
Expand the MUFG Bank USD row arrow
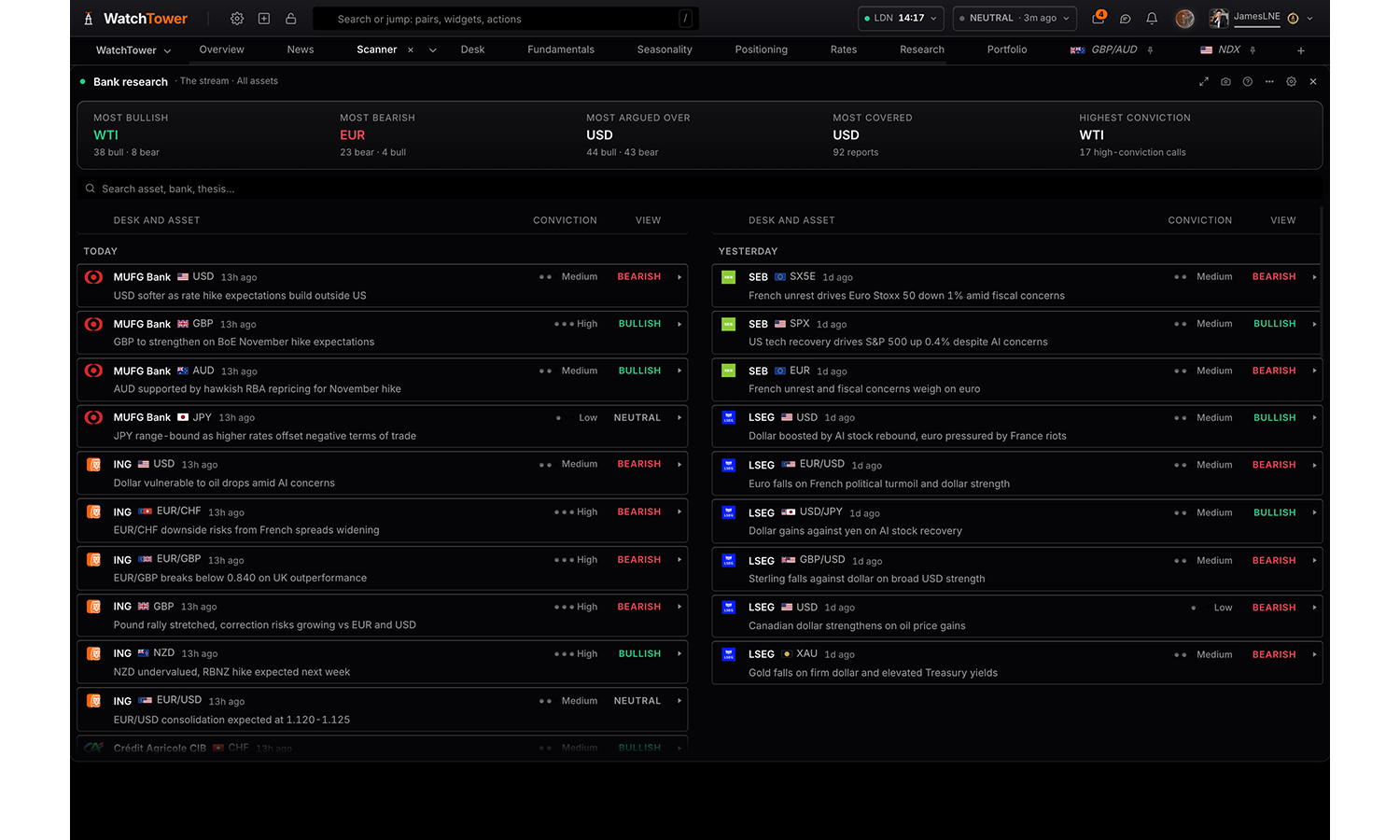(679, 277)
